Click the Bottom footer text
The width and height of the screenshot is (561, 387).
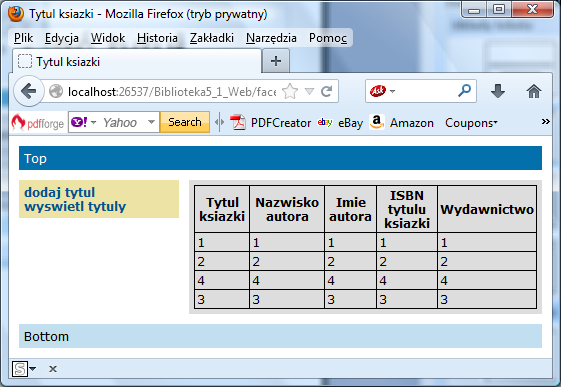point(46,336)
